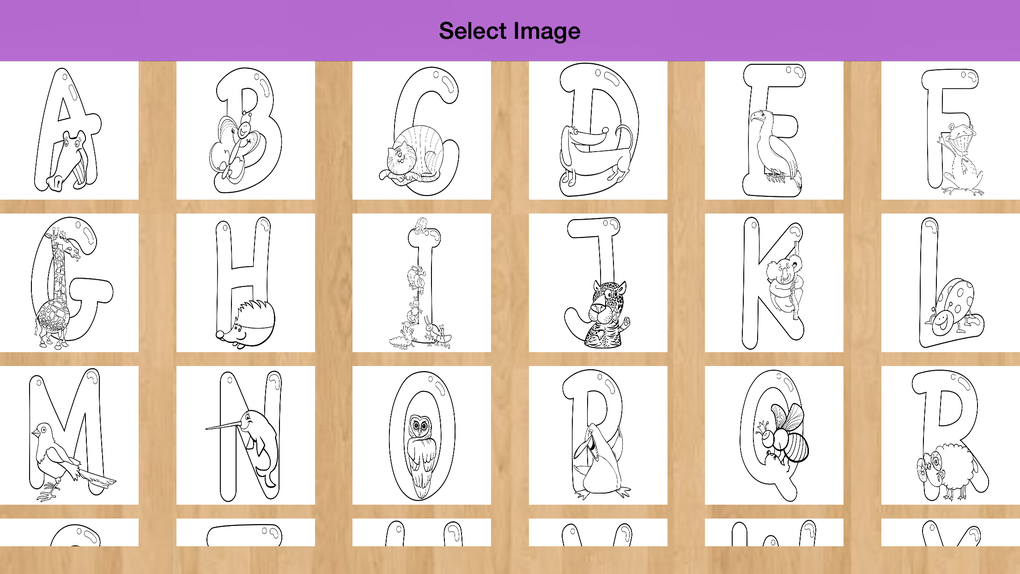1020x574 pixels.
Task: Choose the partially visible letter T image
Action: (x=245, y=532)
